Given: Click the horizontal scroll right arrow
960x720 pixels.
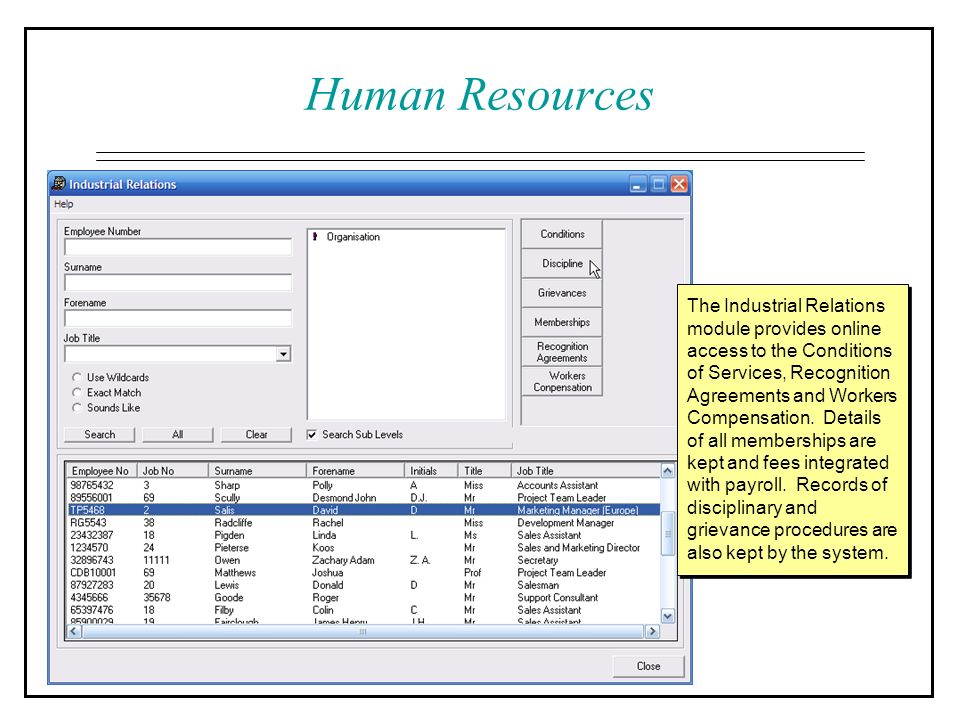Looking at the screenshot, I should (x=653, y=631).
